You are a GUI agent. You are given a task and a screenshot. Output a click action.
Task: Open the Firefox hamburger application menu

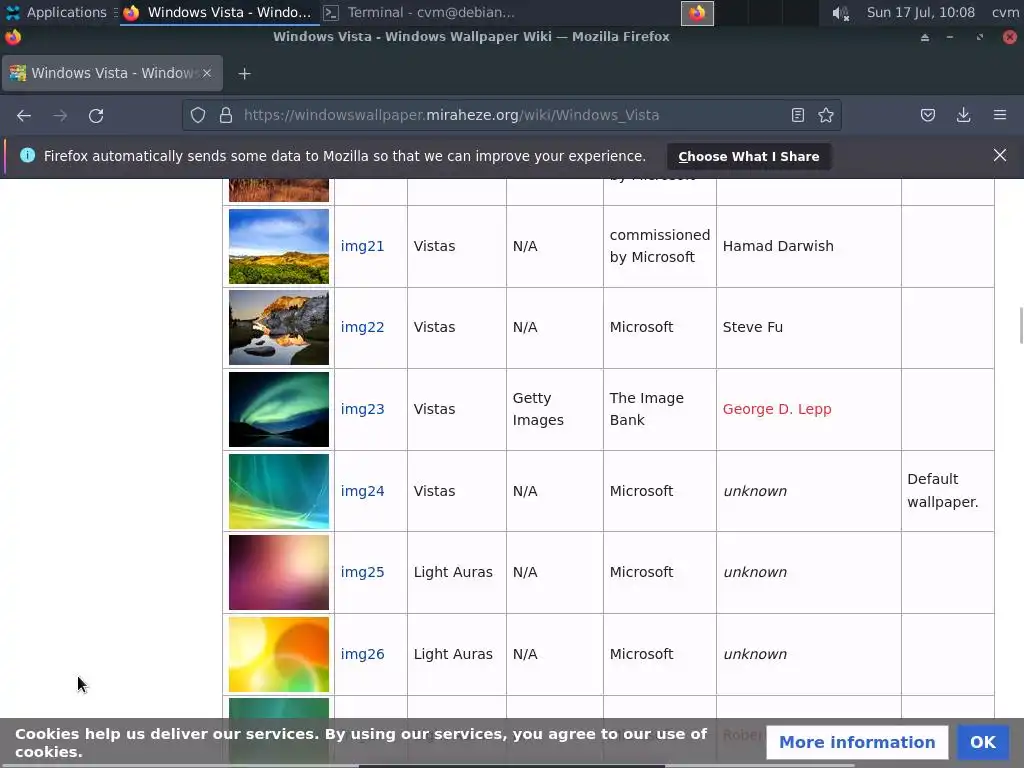click(1000, 116)
